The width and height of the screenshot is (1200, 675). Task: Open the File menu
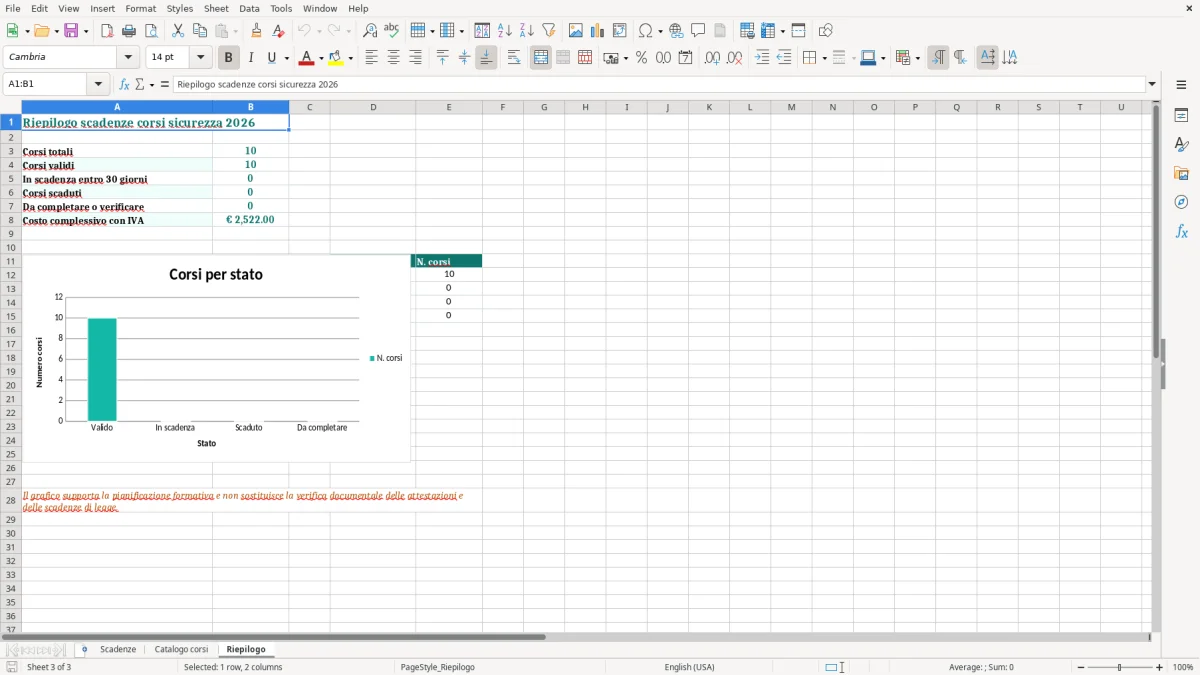click(x=12, y=8)
